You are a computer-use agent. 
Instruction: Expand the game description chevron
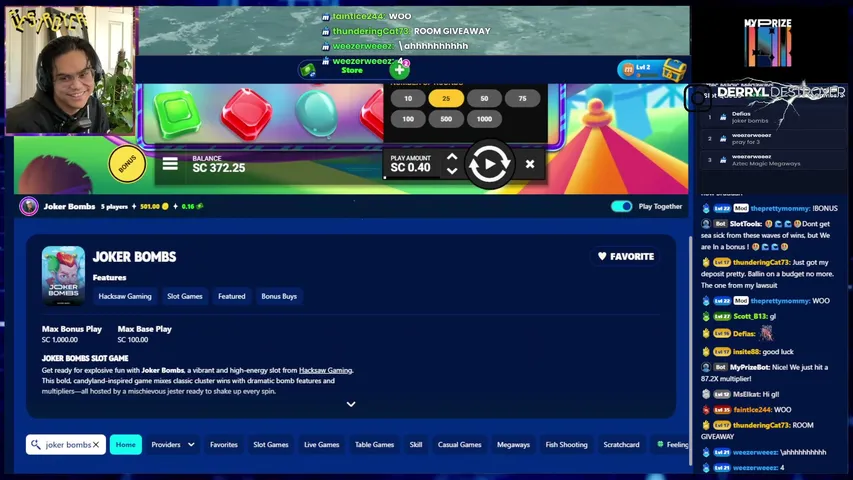coord(351,404)
